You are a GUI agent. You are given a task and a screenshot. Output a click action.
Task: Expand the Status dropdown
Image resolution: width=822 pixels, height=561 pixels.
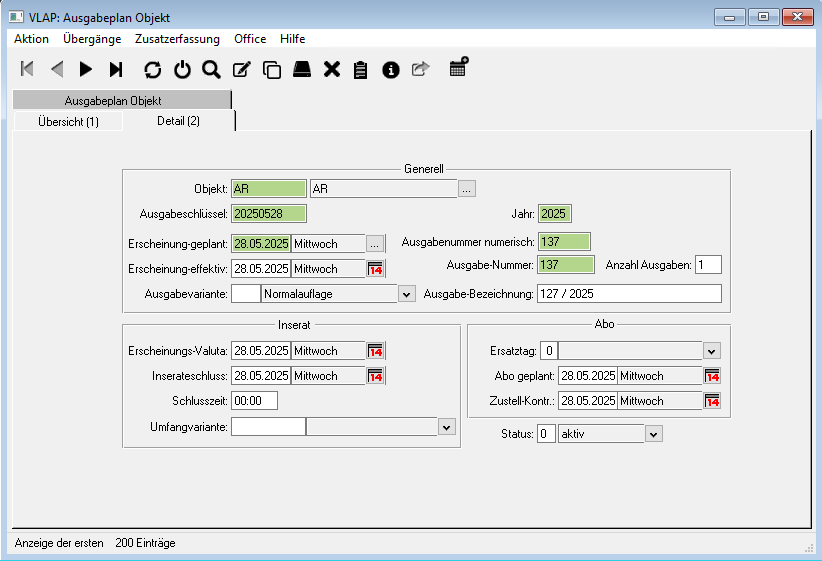[x=653, y=434]
